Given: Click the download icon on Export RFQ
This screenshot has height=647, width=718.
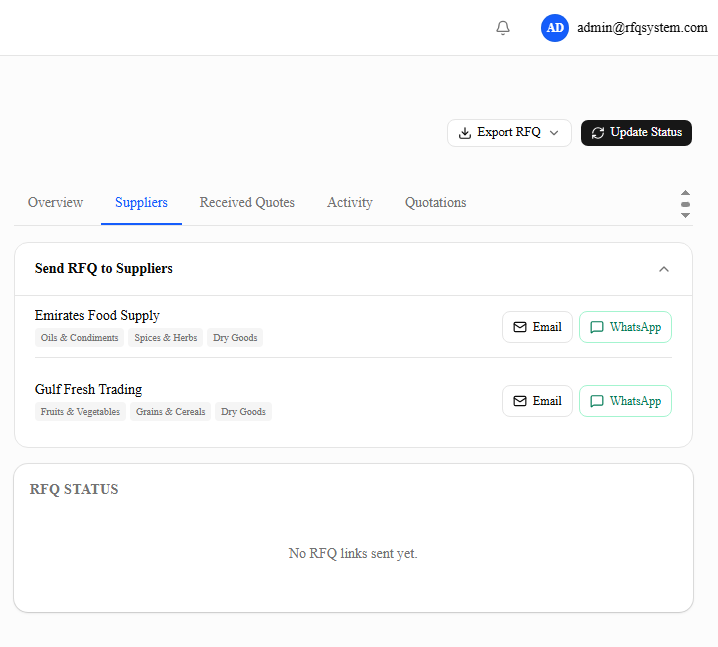Looking at the screenshot, I should [x=465, y=133].
